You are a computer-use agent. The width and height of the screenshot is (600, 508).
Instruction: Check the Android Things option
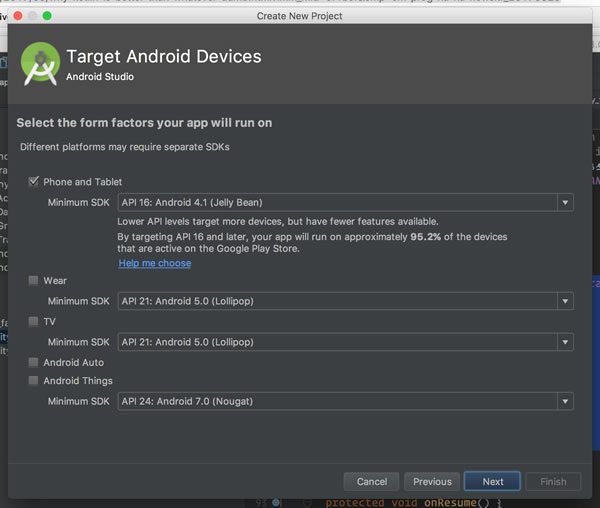tap(34, 381)
